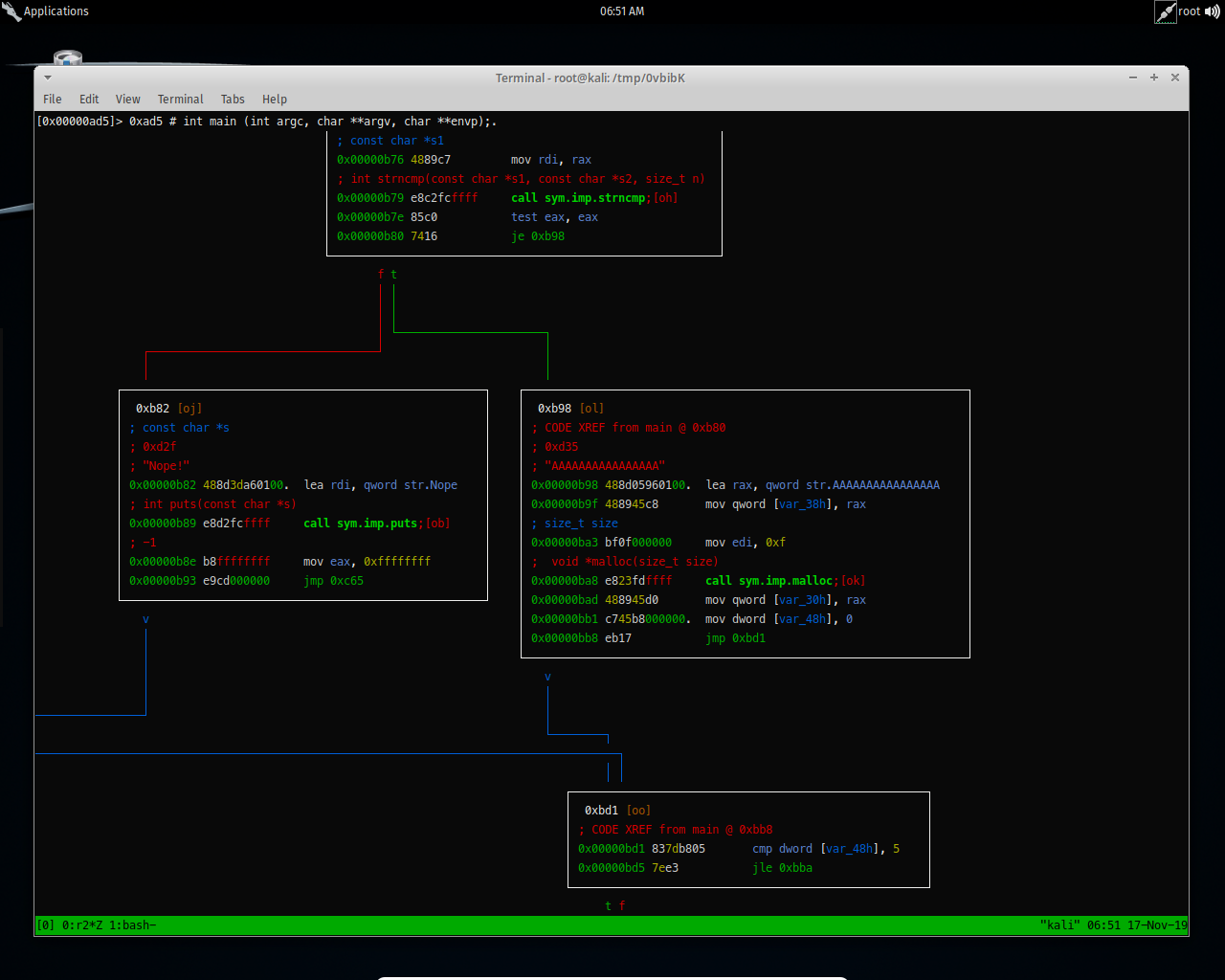Screen dimensions: 1225x980
Task: Open the terminal window menu arrow
Action: coord(47,78)
